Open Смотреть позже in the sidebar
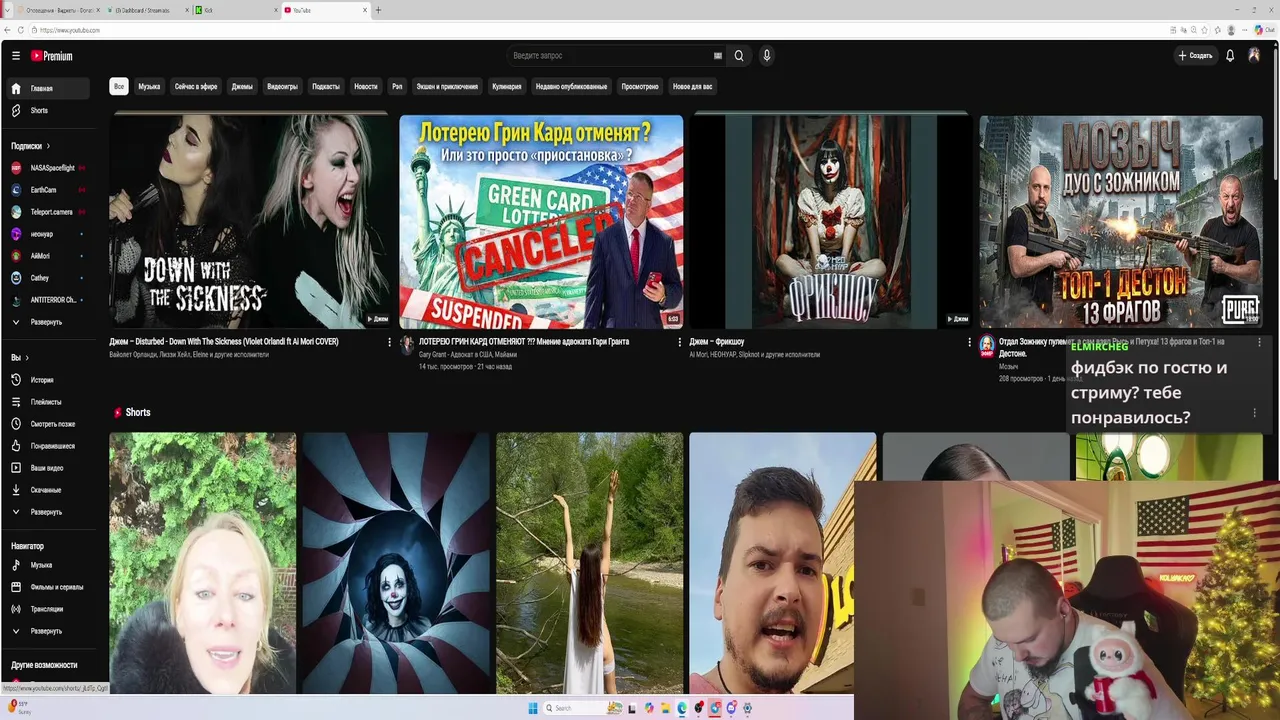 48,424
